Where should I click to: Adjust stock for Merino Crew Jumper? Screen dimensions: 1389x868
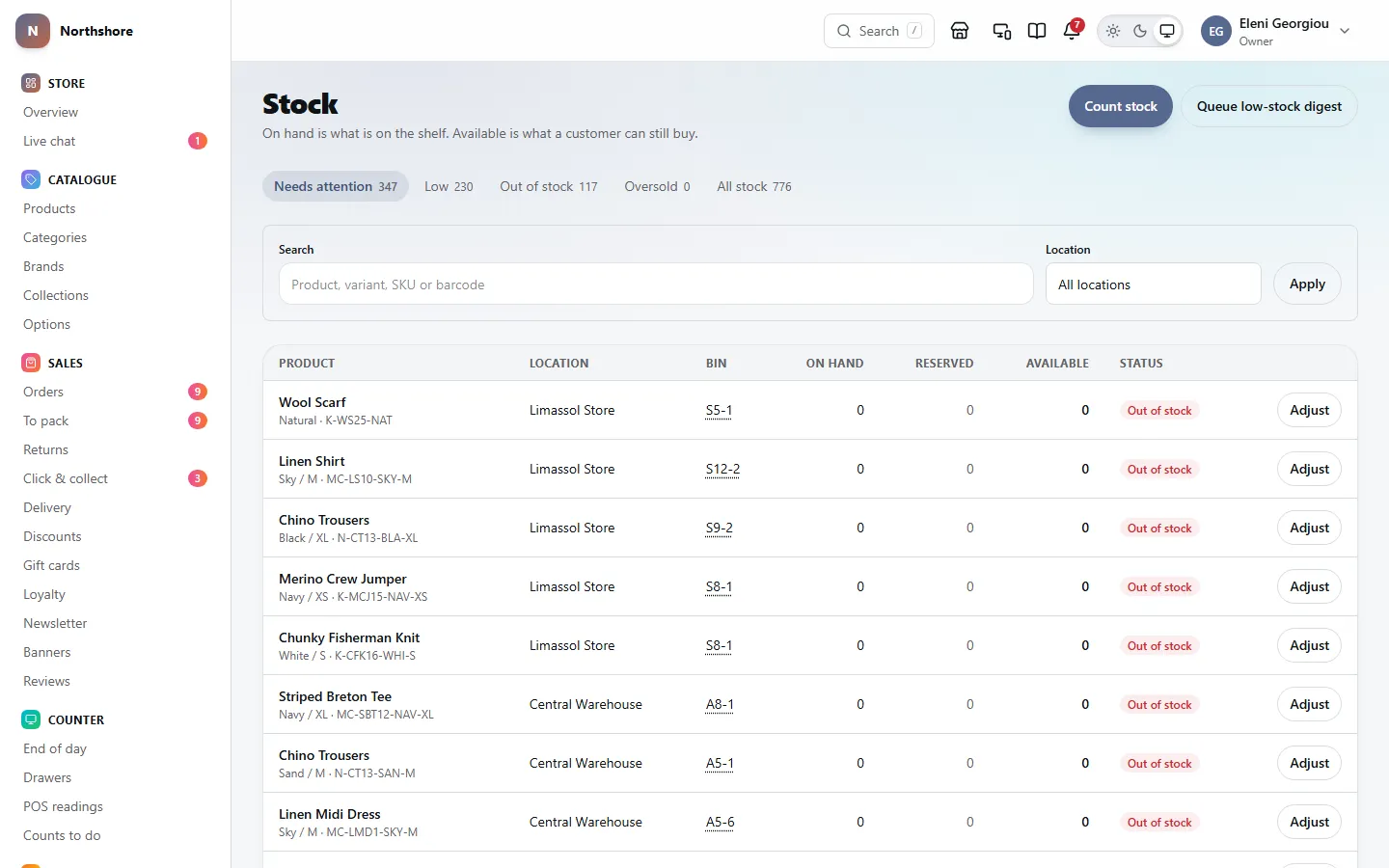1310,586
